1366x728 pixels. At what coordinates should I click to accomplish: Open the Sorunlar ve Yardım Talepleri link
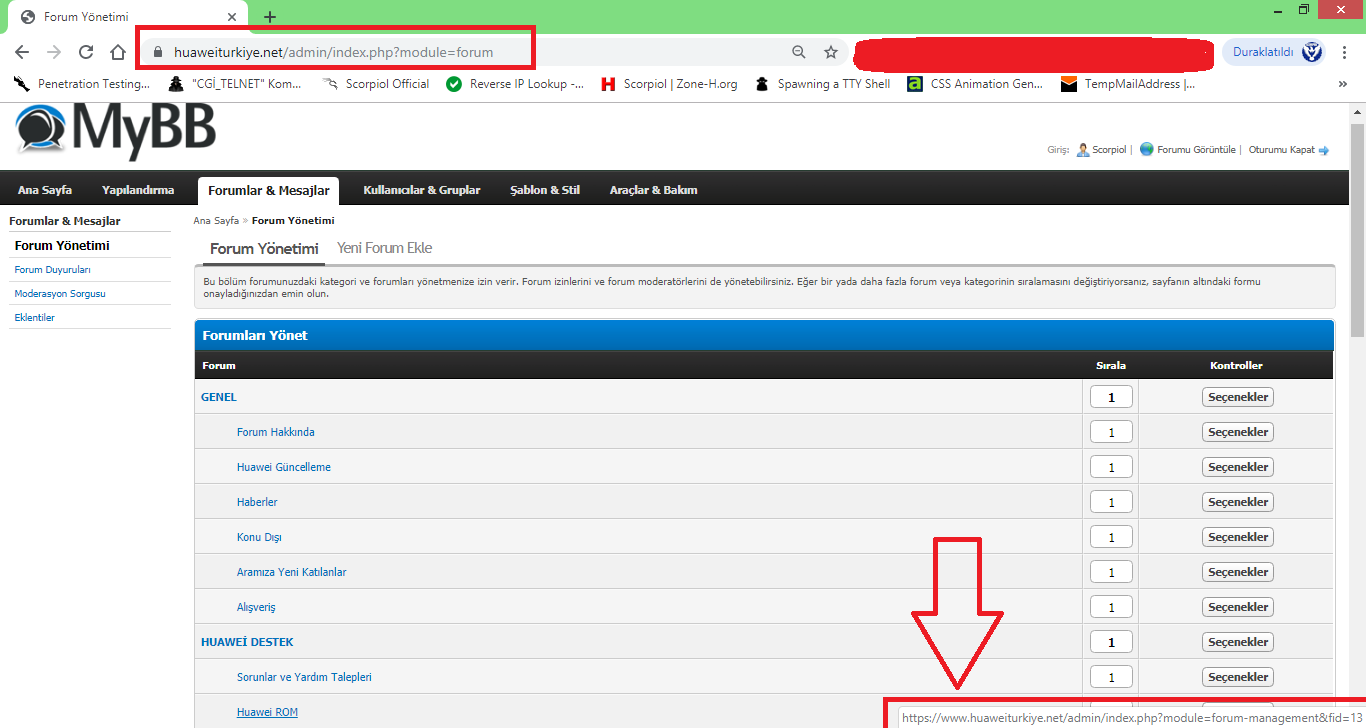(x=304, y=677)
